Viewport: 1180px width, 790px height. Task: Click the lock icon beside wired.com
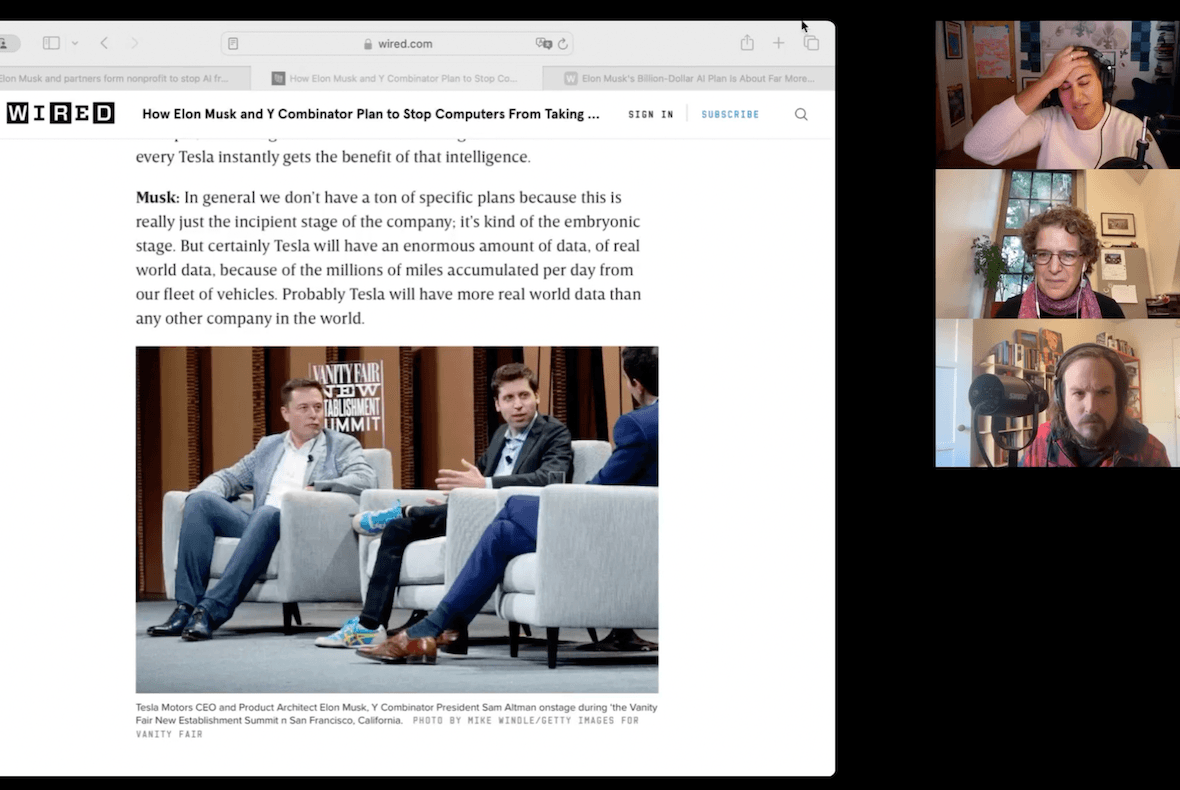point(368,44)
